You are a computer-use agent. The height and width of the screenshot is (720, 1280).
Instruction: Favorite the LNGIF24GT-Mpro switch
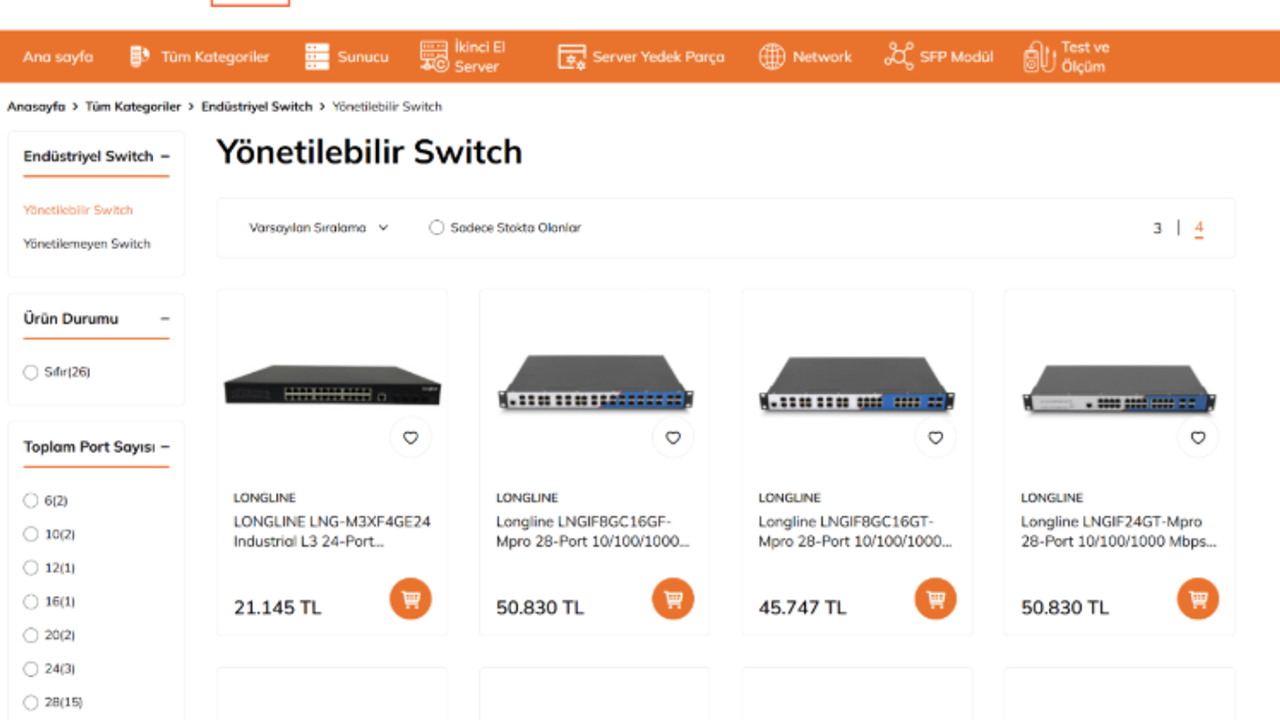coord(1198,437)
